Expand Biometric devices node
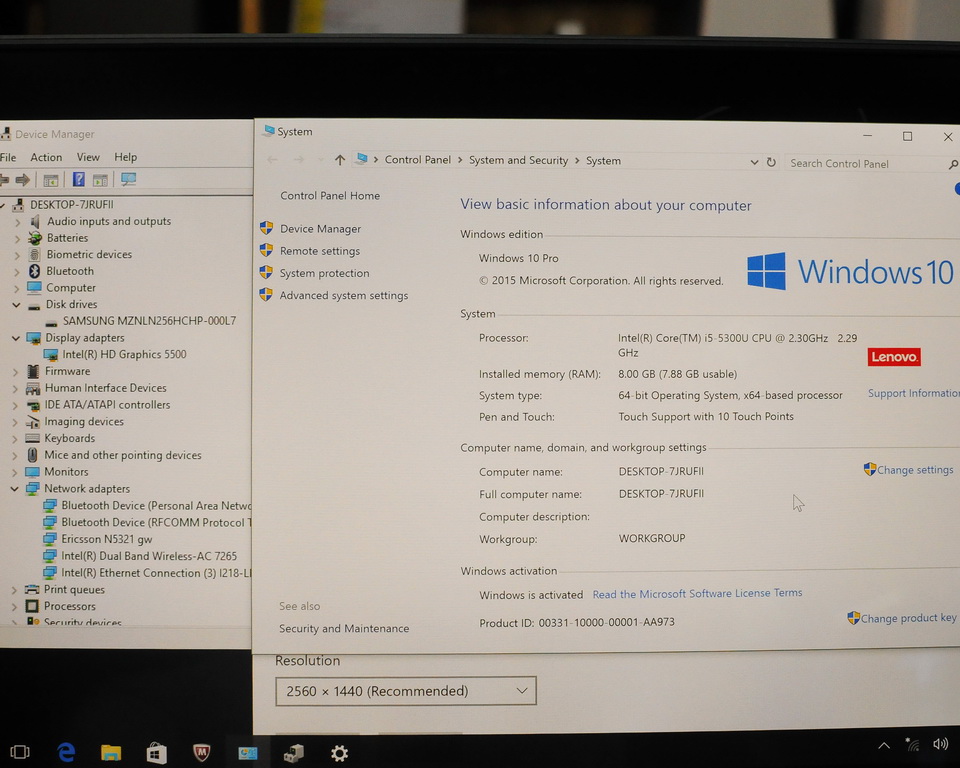Viewport: 960px width, 768px height. pos(17,255)
